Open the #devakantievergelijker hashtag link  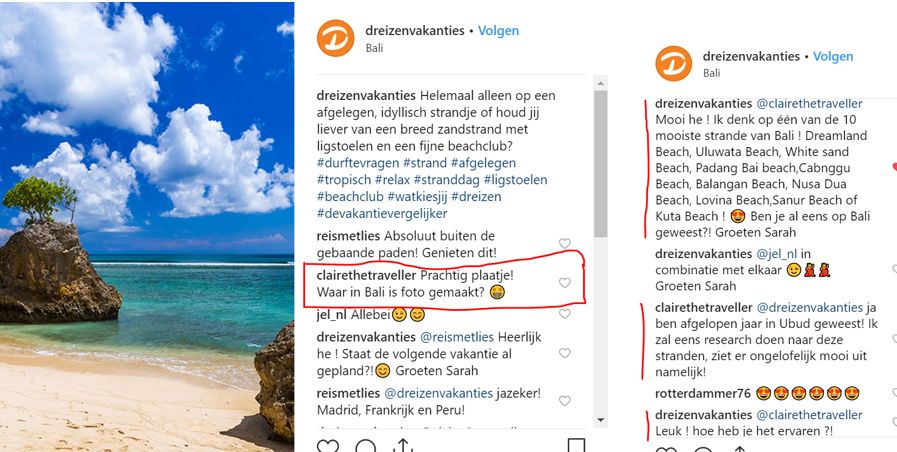(x=382, y=213)
